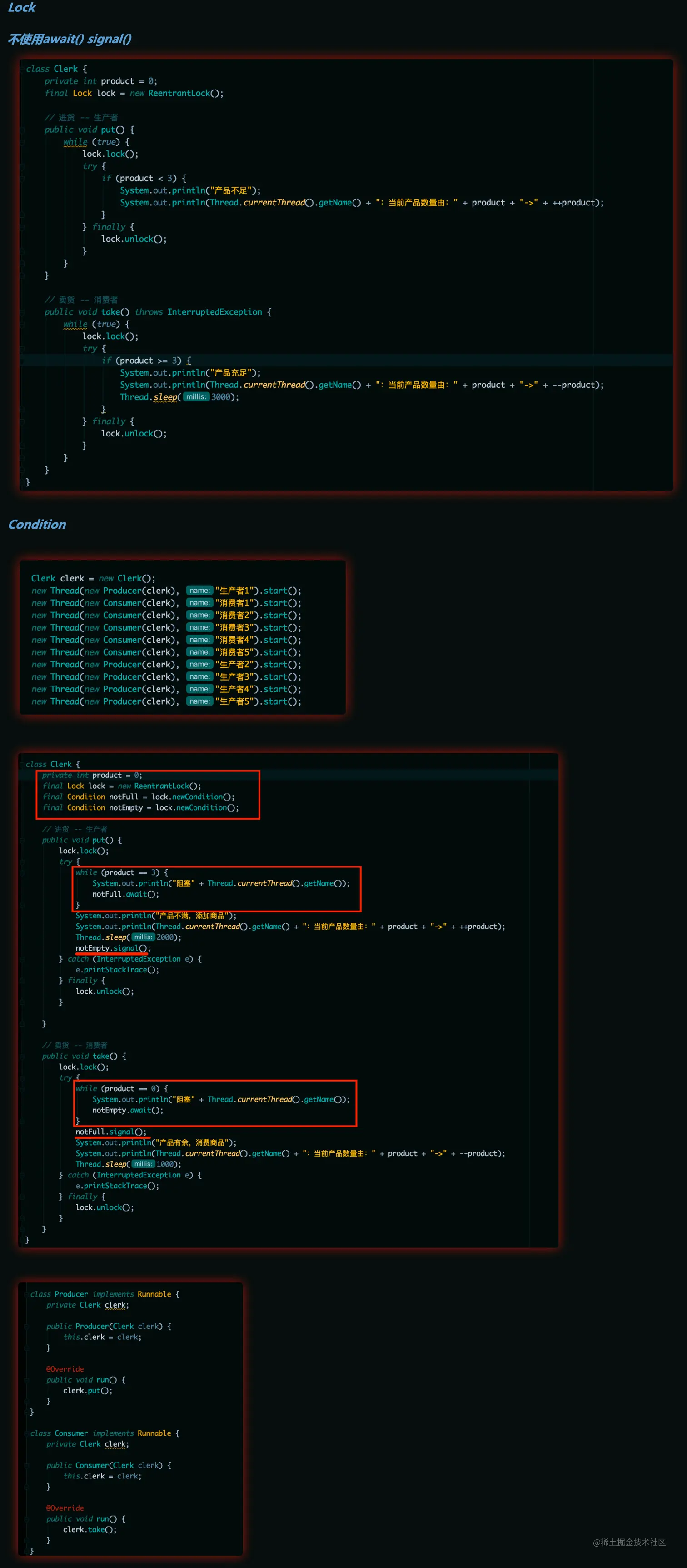
Task: Click the println line with "产品不足"
Action: [190, 190]
